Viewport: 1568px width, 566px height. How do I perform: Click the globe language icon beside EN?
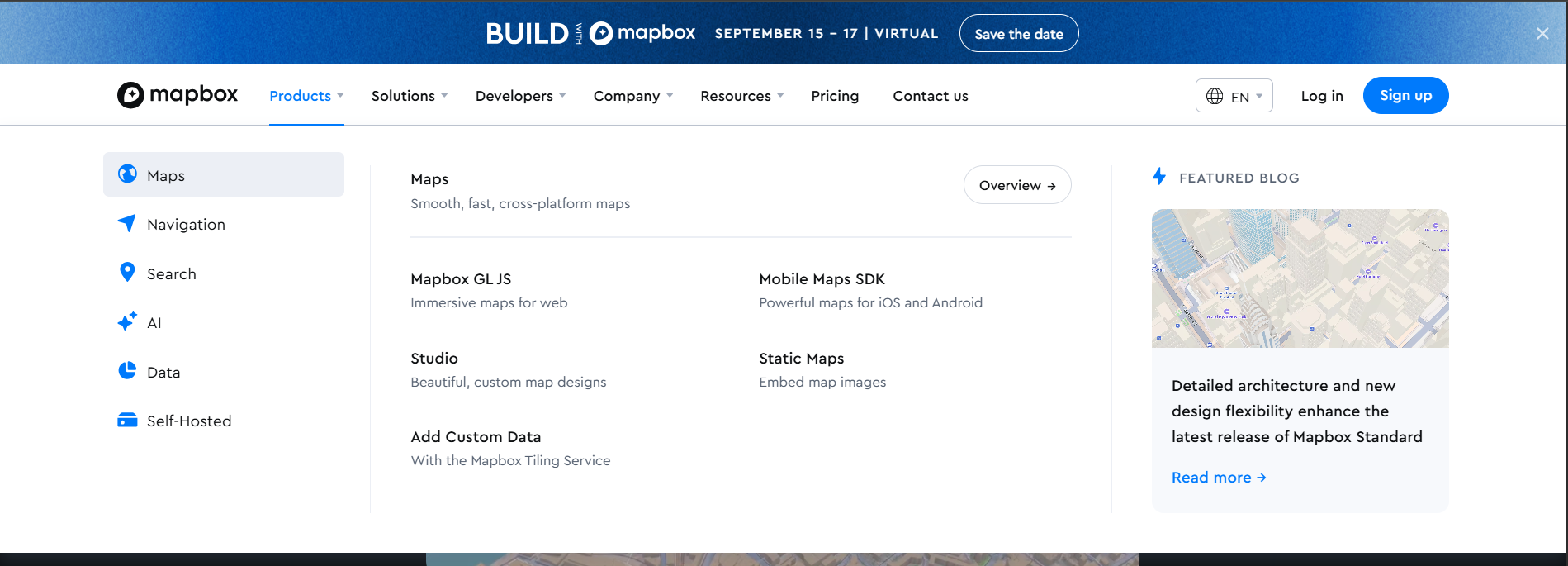pos(1215,96)
